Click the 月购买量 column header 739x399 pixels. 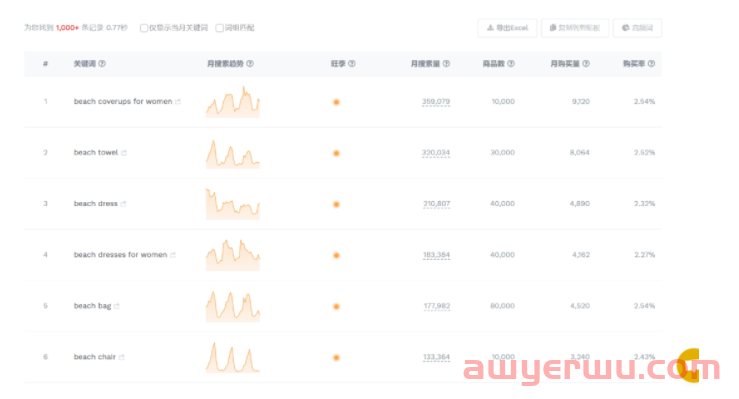[565, 64]
